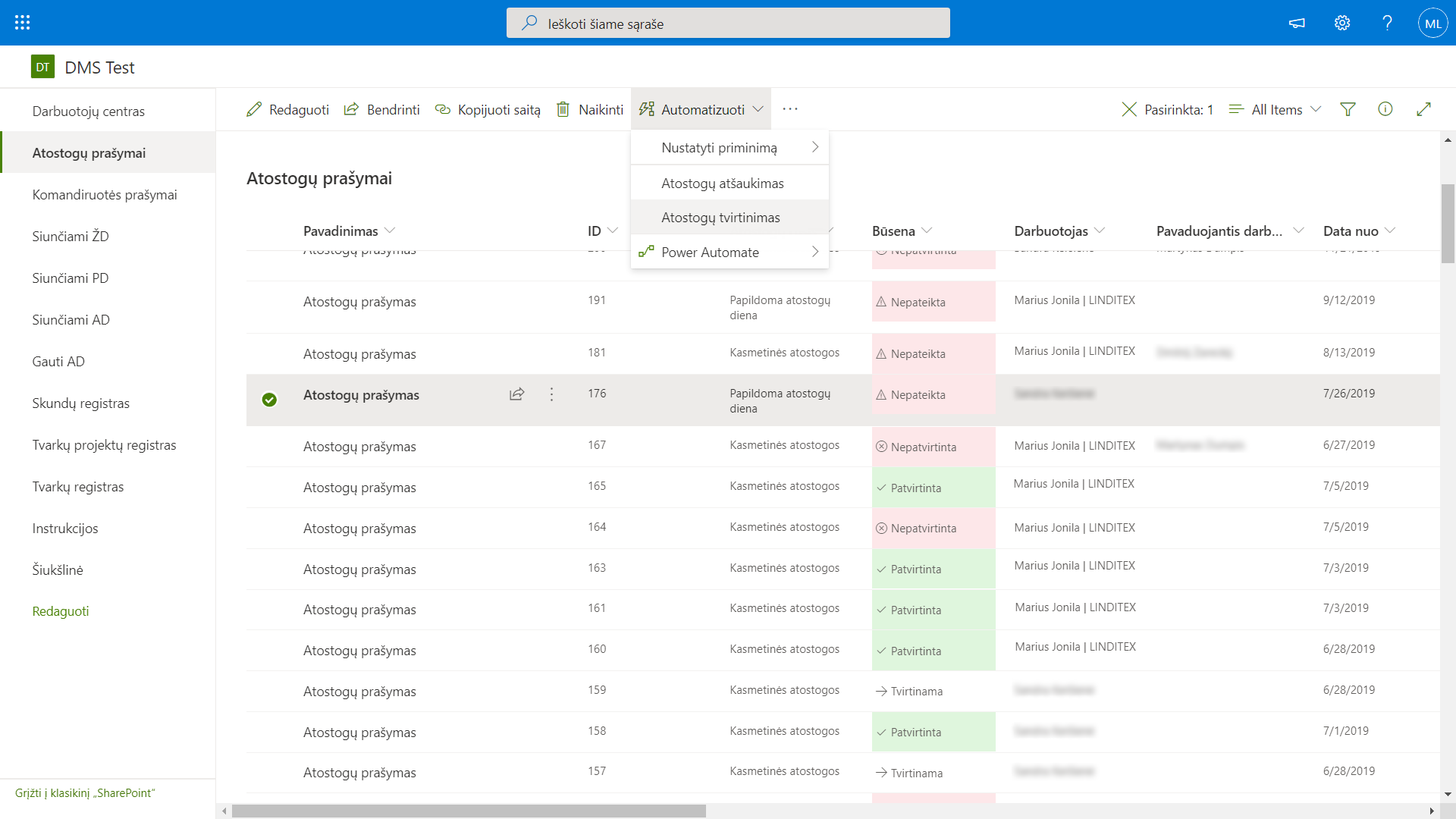
Task: Click Tvirtinama status in row 159
Action: coord(908,691)
